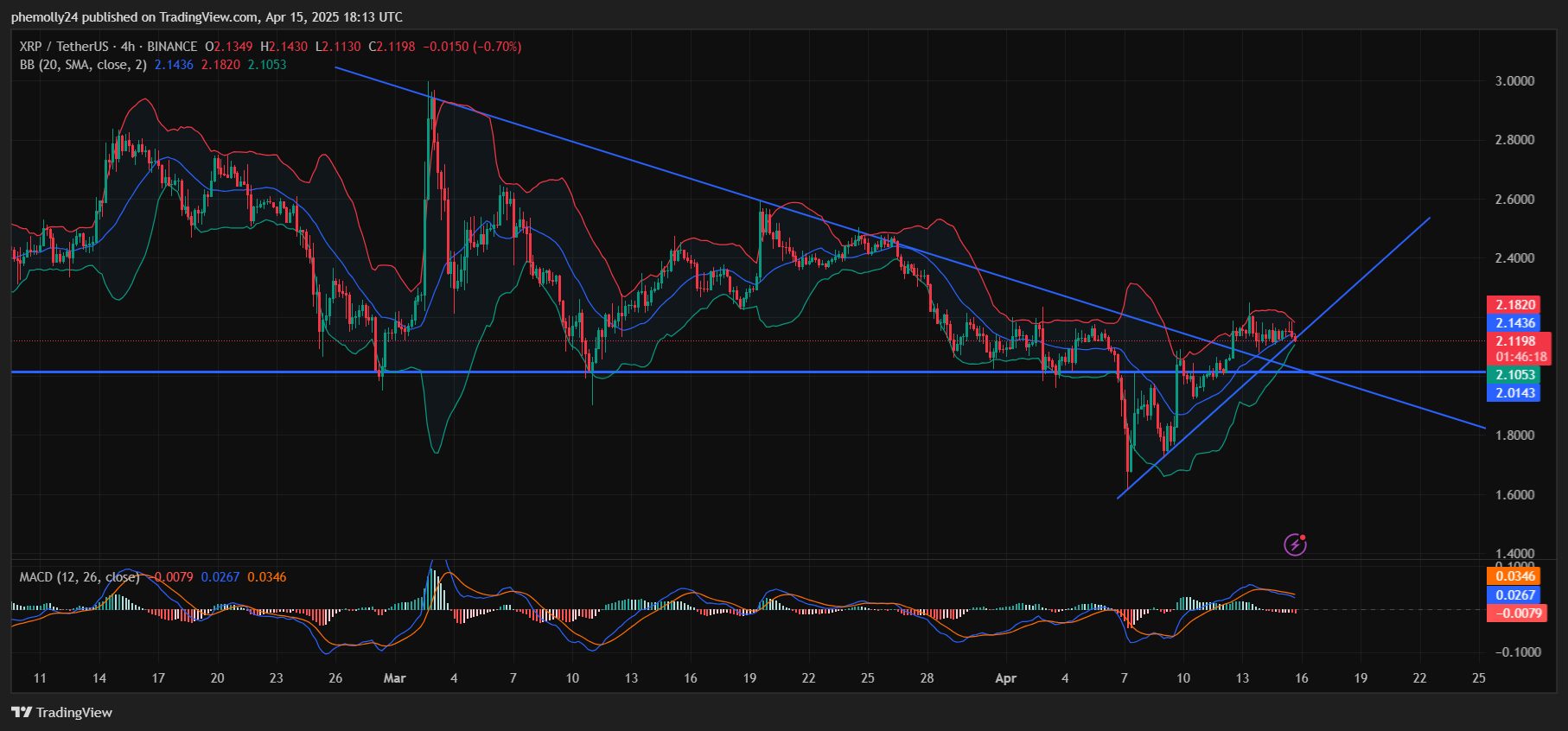Click the orange 0.0346 MACD signal label
Viewport: 1568px width, 731px height.
(1515, 576)
